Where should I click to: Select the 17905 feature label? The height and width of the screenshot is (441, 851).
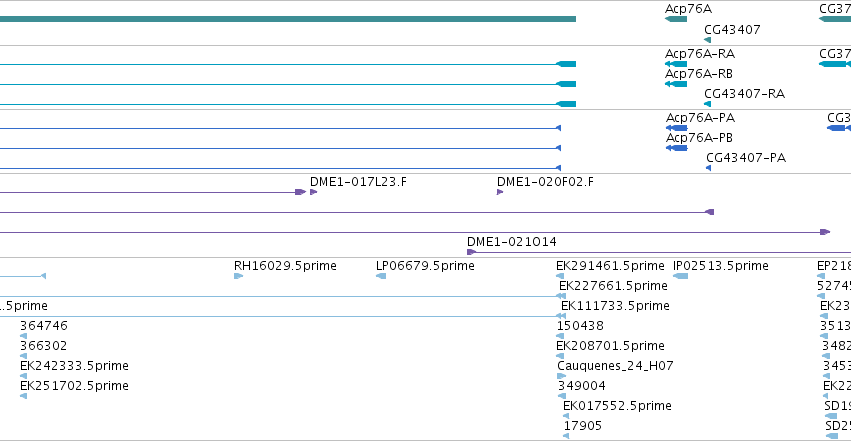pyautogui.click(x=582, y=426)
